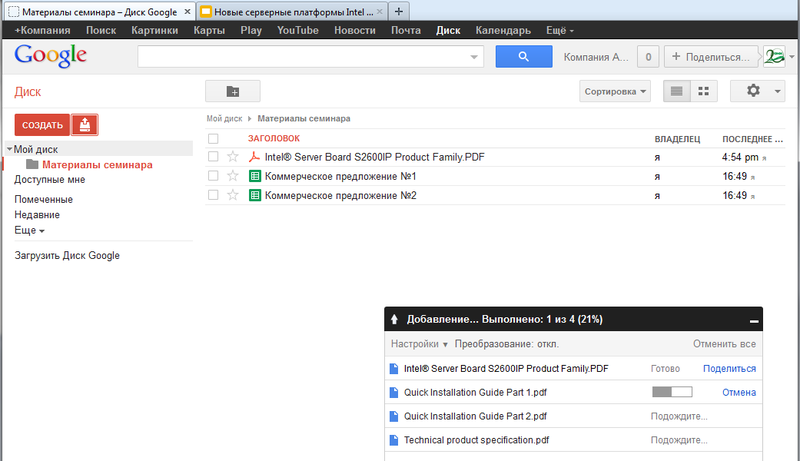
Task: Click Отменить все in upload panel
Action: (724, 344)
